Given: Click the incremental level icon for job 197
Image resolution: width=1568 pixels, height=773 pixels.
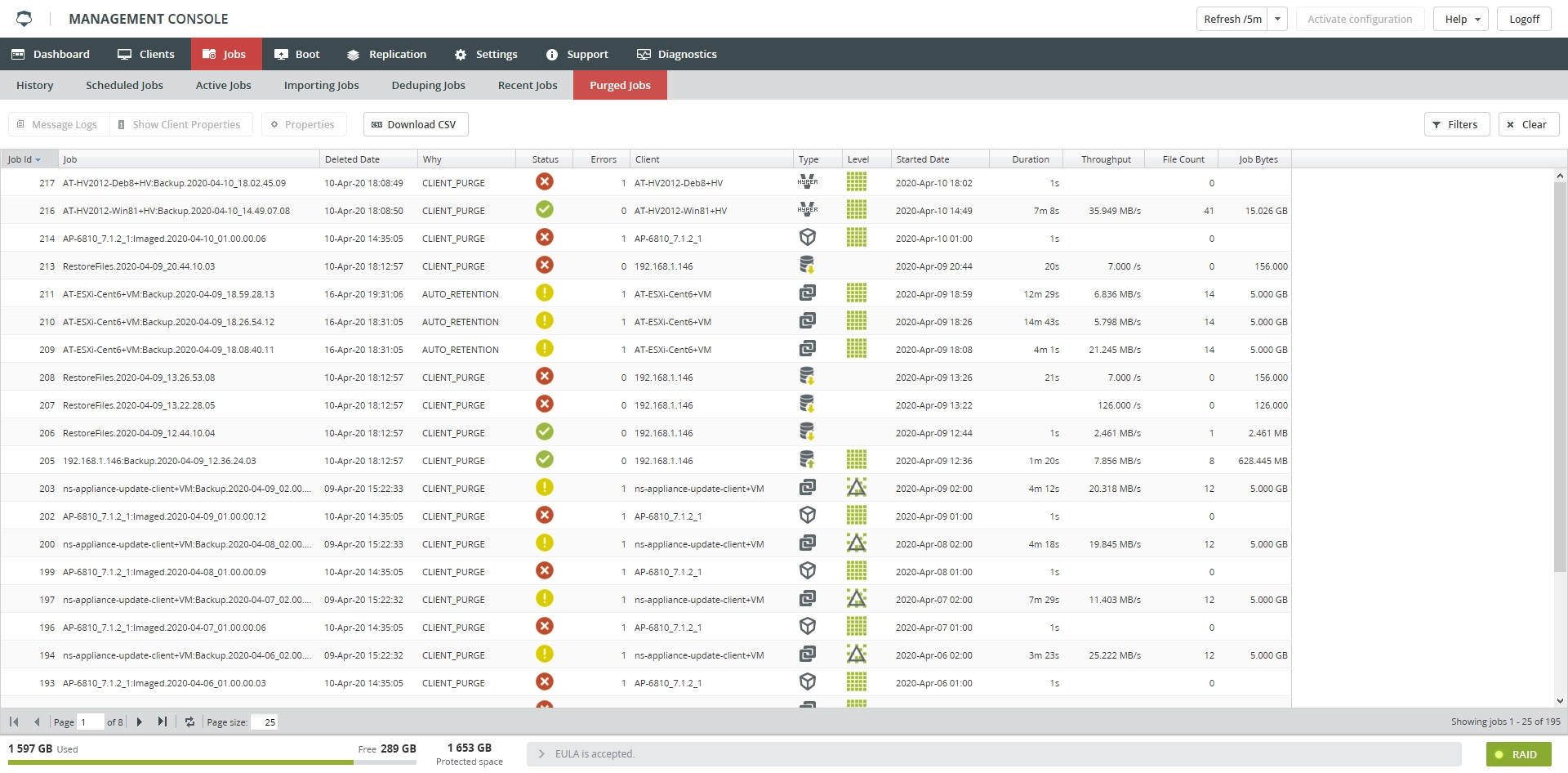Looking at the screenshot, I should 857,598.
